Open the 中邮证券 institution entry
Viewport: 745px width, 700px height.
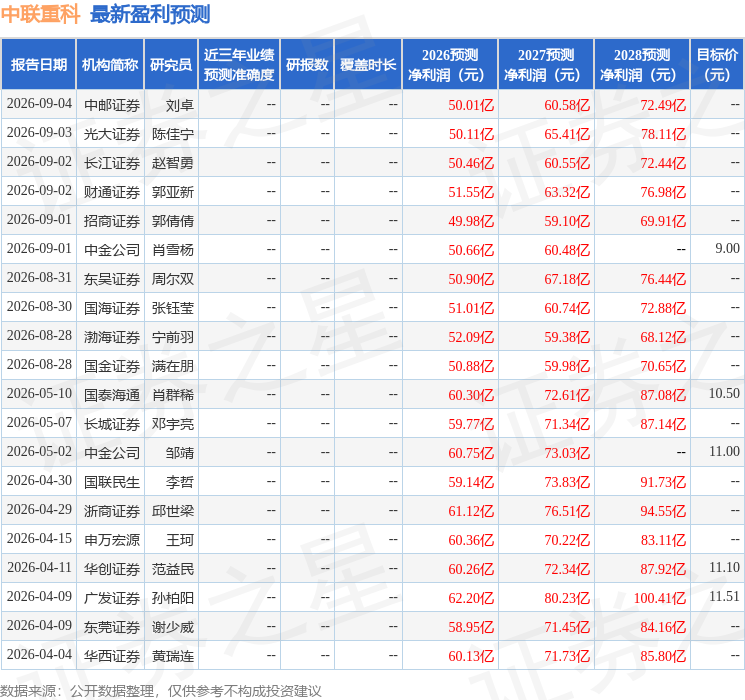[x=112, y=105]
